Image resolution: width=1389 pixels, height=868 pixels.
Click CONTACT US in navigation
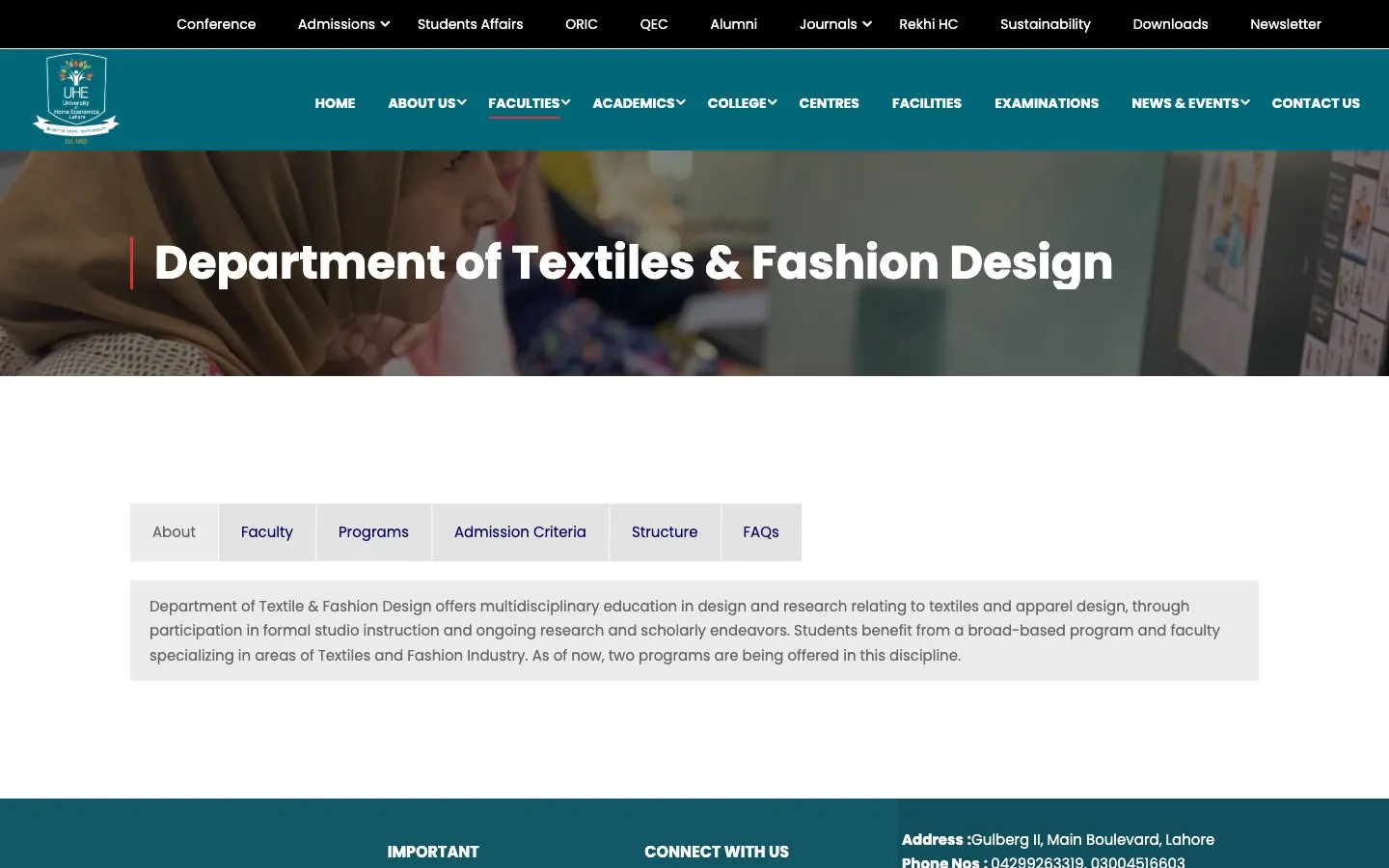1316,103
